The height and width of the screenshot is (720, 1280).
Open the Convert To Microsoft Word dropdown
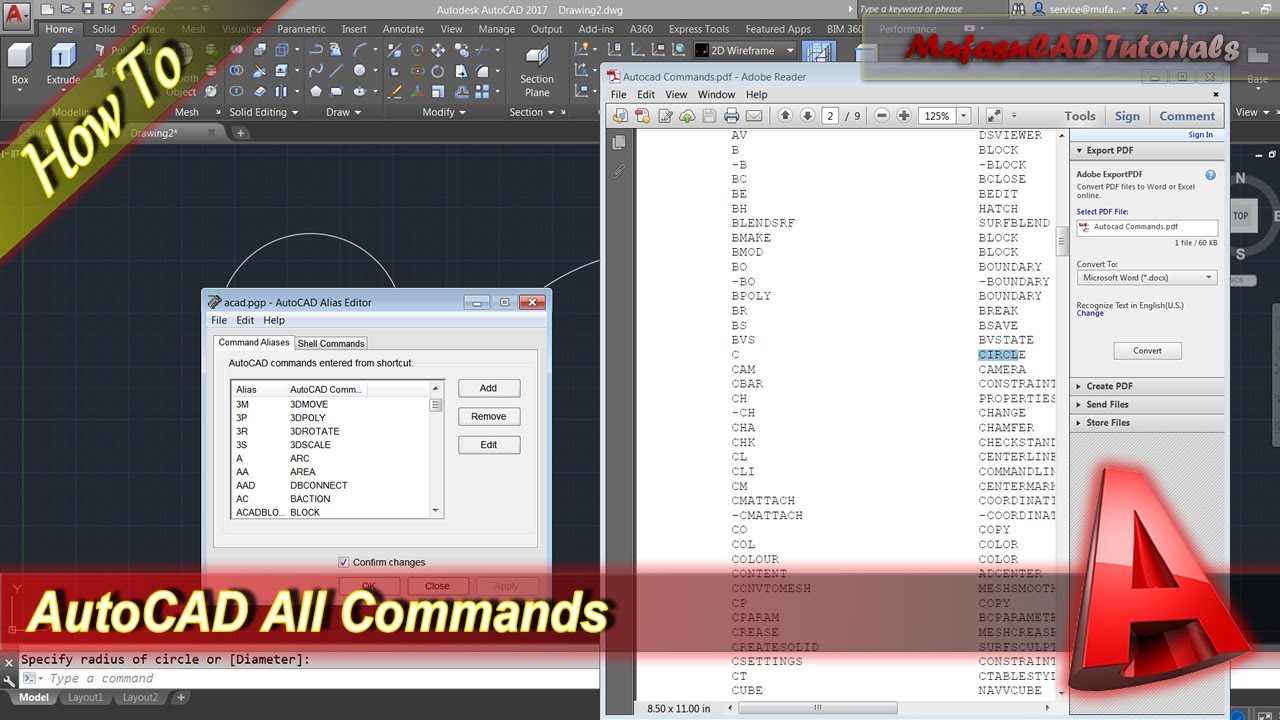pos(1147,277)
